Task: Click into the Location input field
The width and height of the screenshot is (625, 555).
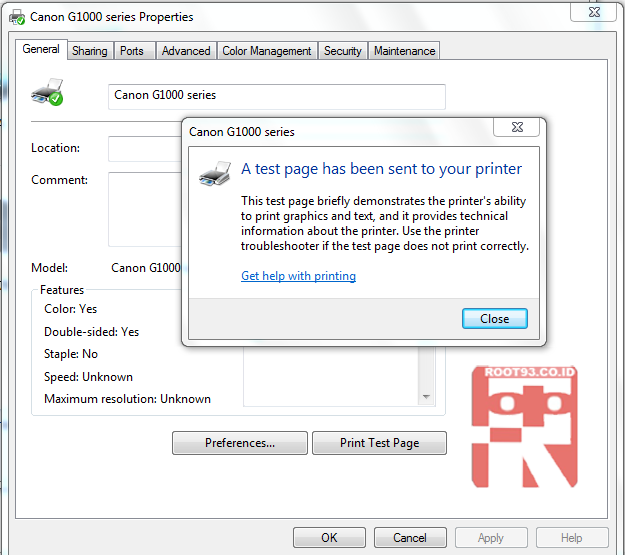Action: click(145, 149)
